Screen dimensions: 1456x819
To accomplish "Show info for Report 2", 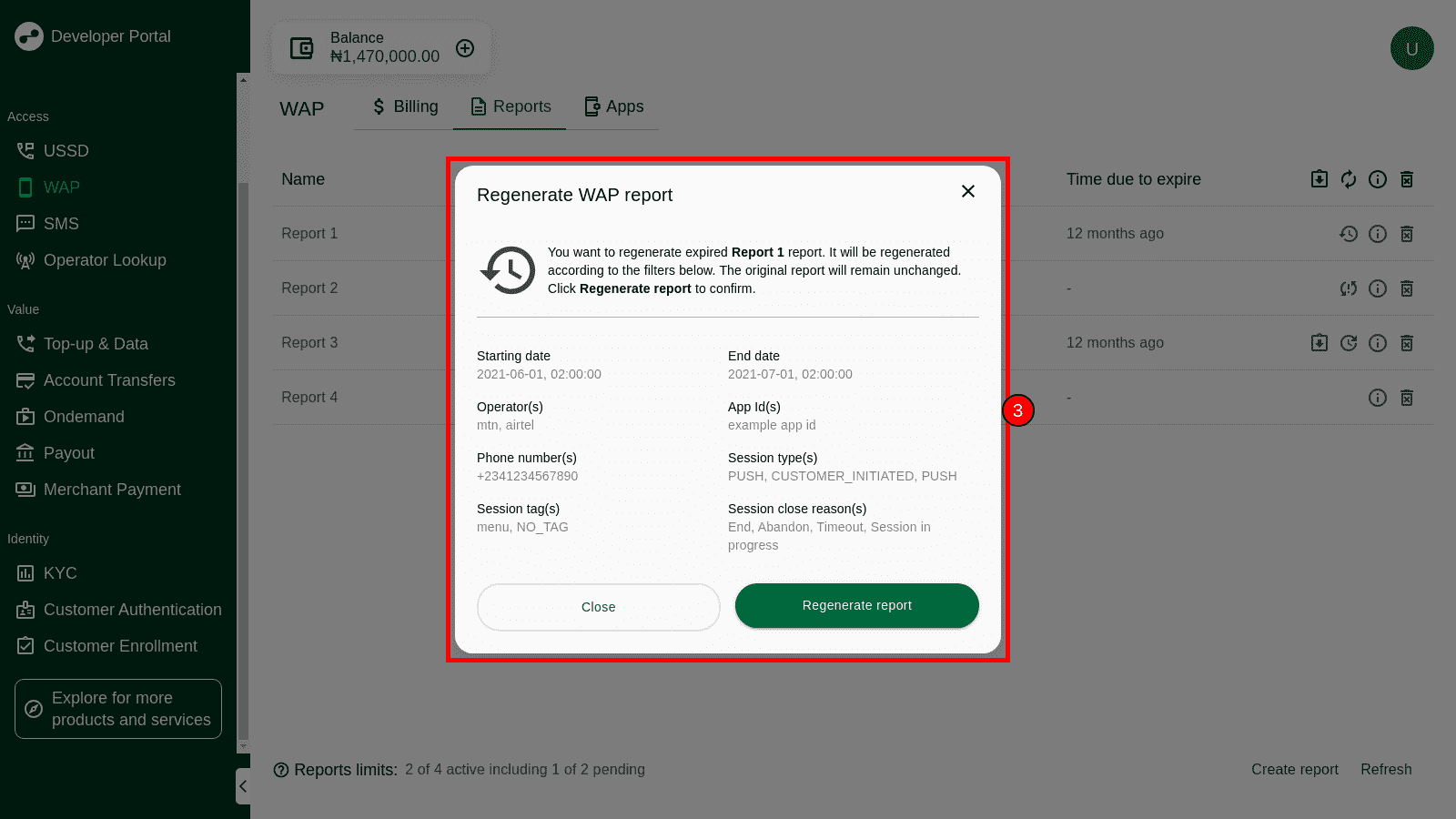I will (x=1378, y=288).
